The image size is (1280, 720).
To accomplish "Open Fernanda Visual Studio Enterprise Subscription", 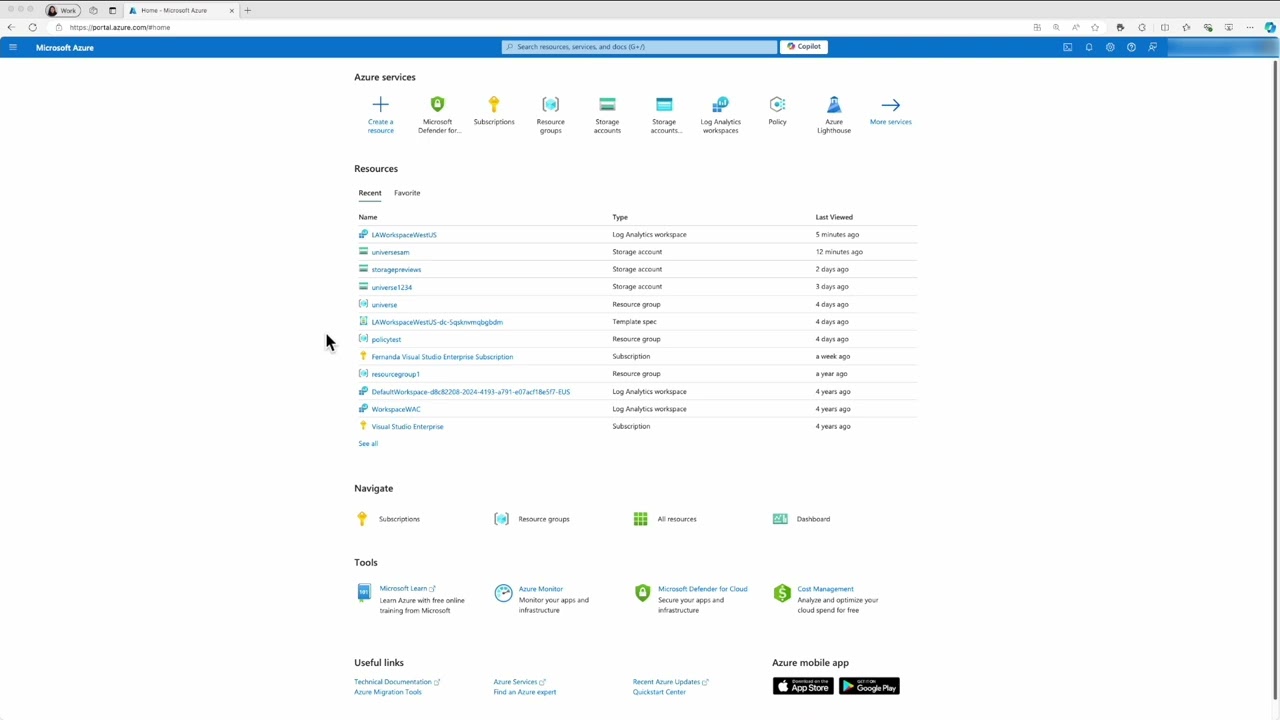I will (x=442, y=357).
